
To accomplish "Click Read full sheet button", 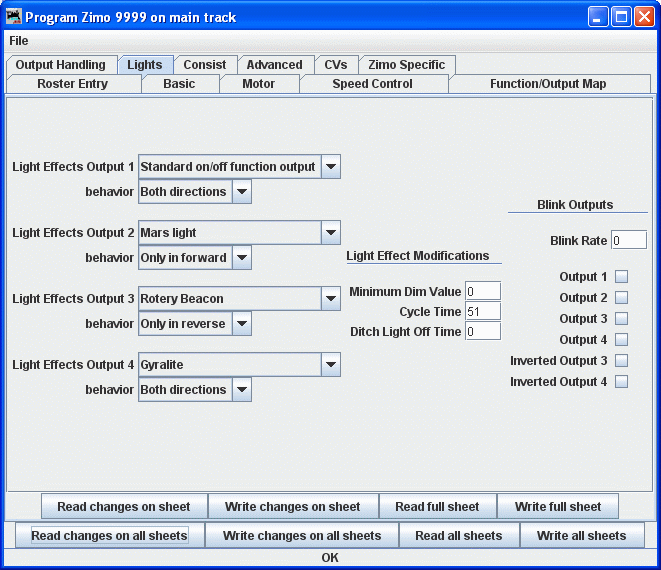I will (x=438, y=506).
